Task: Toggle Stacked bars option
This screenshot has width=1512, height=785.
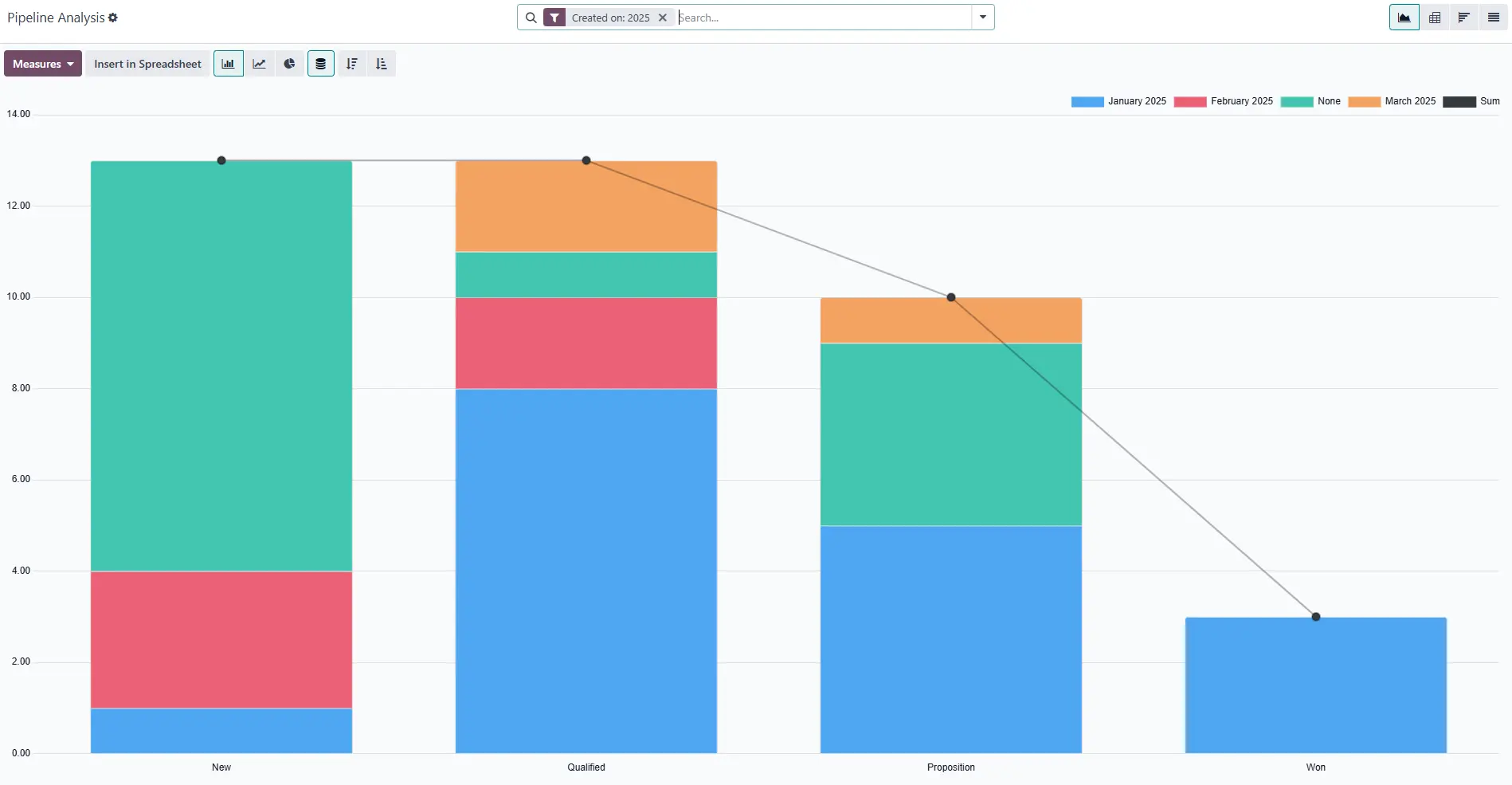Action: pyautogui.click(x=321, y=64)
